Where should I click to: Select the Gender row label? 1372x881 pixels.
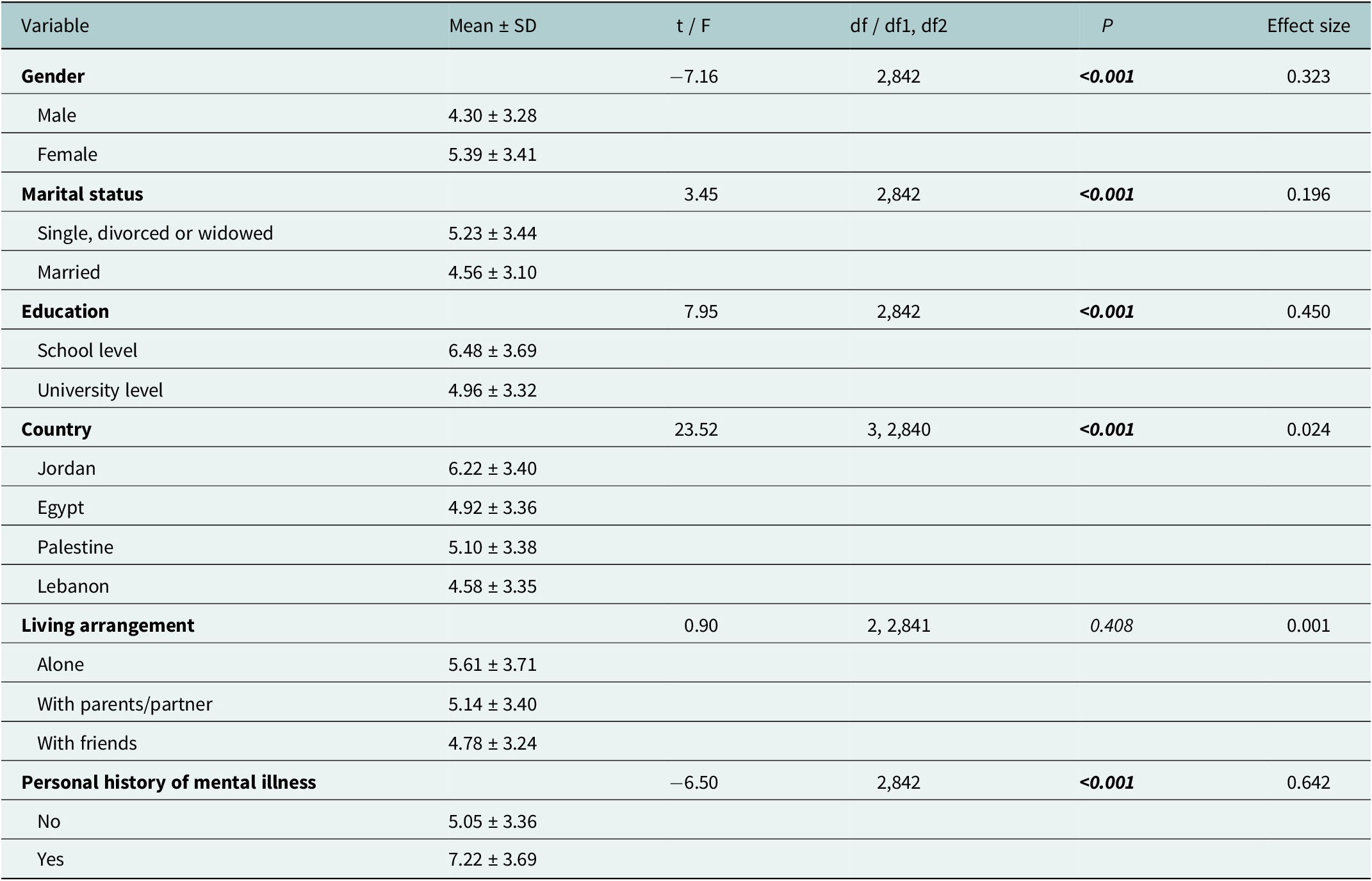tap(53, 76)
